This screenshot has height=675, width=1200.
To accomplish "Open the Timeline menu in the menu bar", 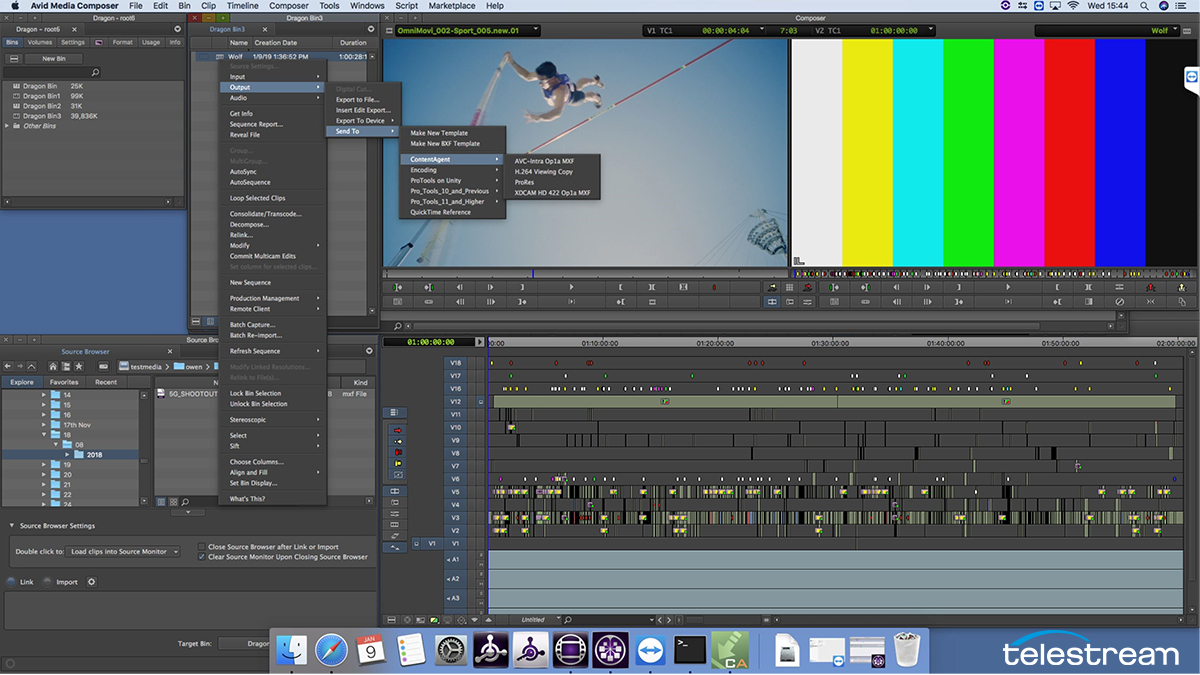I will pos(242,6).
